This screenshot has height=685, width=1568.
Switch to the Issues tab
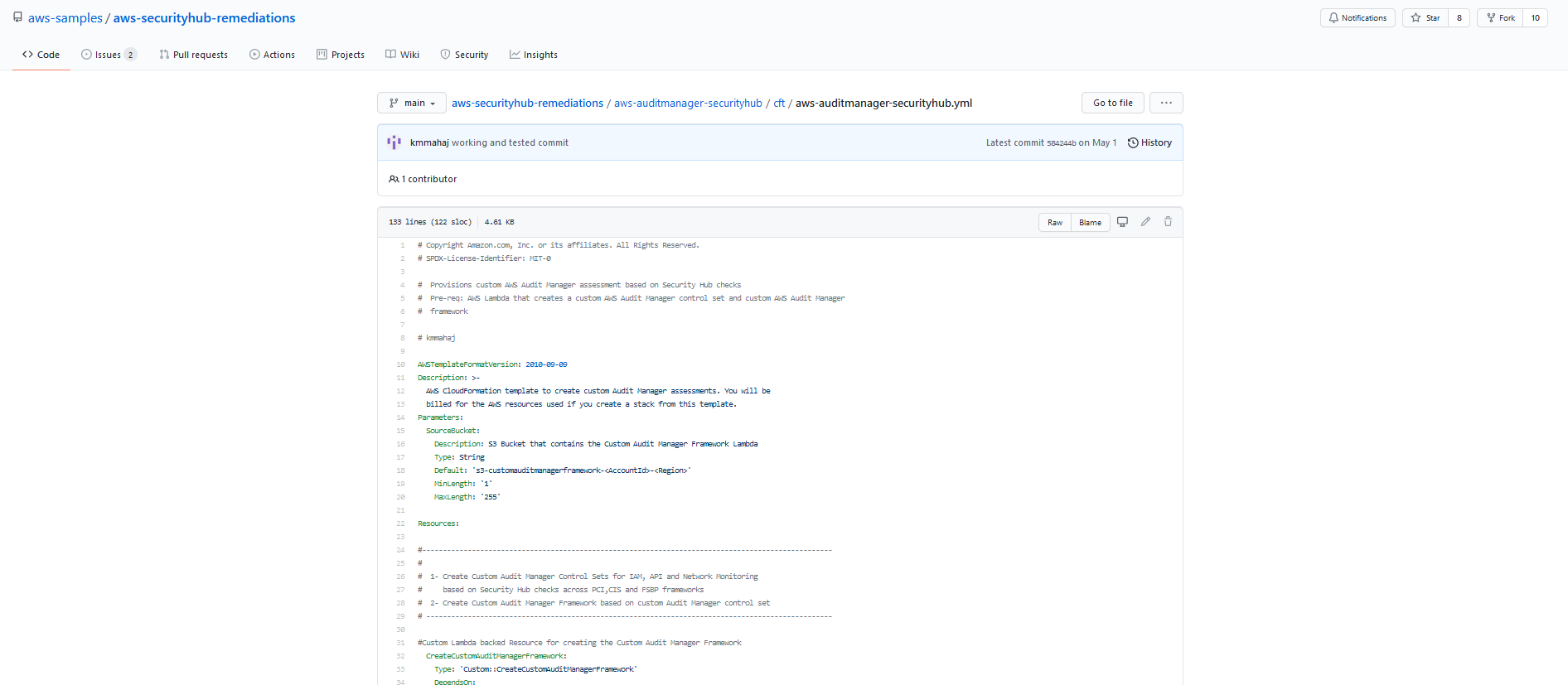point(109,55)
